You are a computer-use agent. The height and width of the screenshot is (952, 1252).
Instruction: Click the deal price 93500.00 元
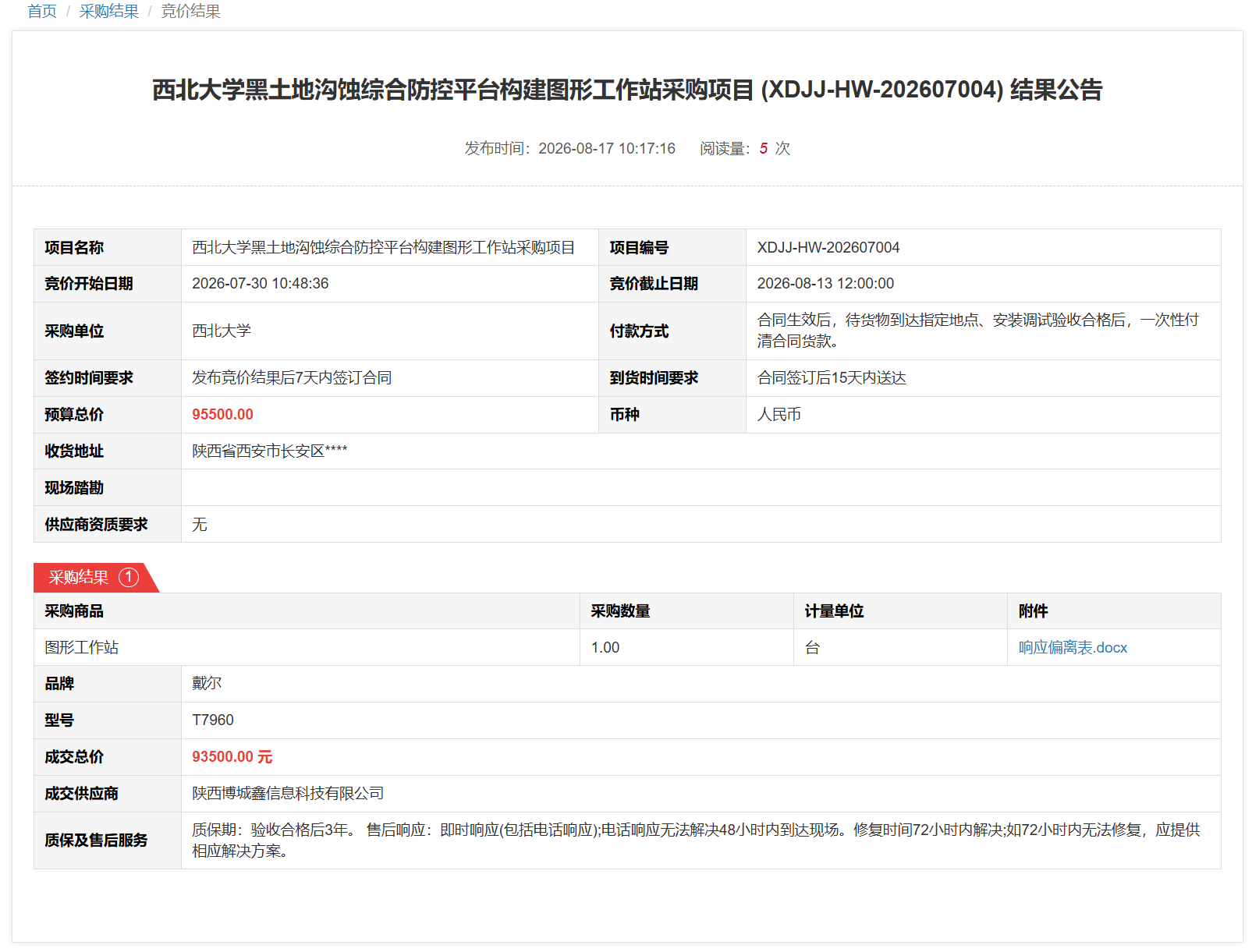click(232, 757)
